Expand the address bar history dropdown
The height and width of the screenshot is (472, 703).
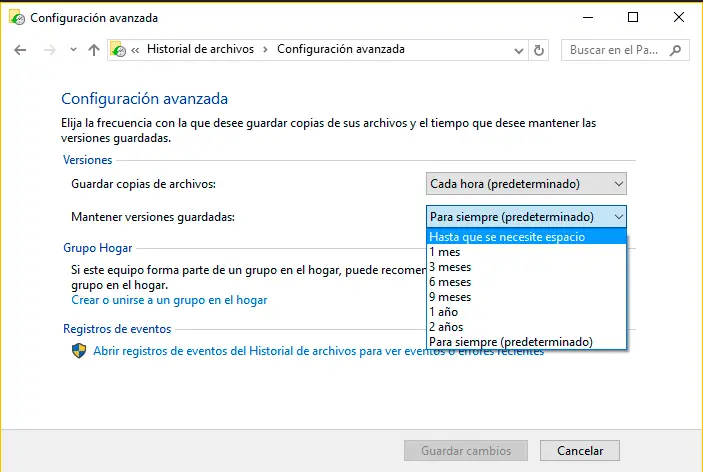pos(520,50)
